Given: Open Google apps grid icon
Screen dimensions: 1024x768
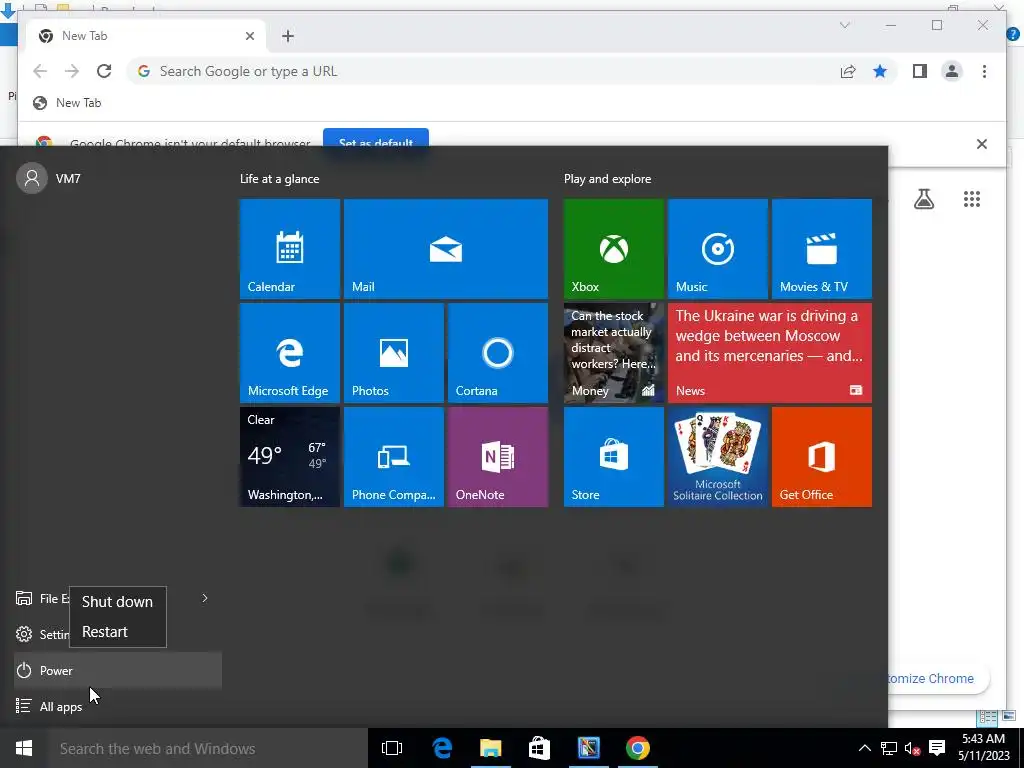Looking at the screenshot, I should point(972,199).
